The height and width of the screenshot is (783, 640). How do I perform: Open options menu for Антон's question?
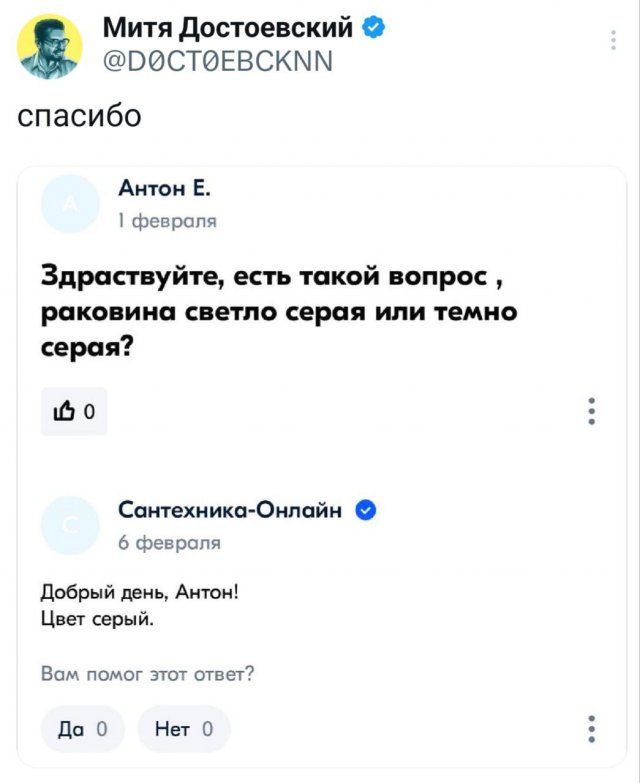593,411
